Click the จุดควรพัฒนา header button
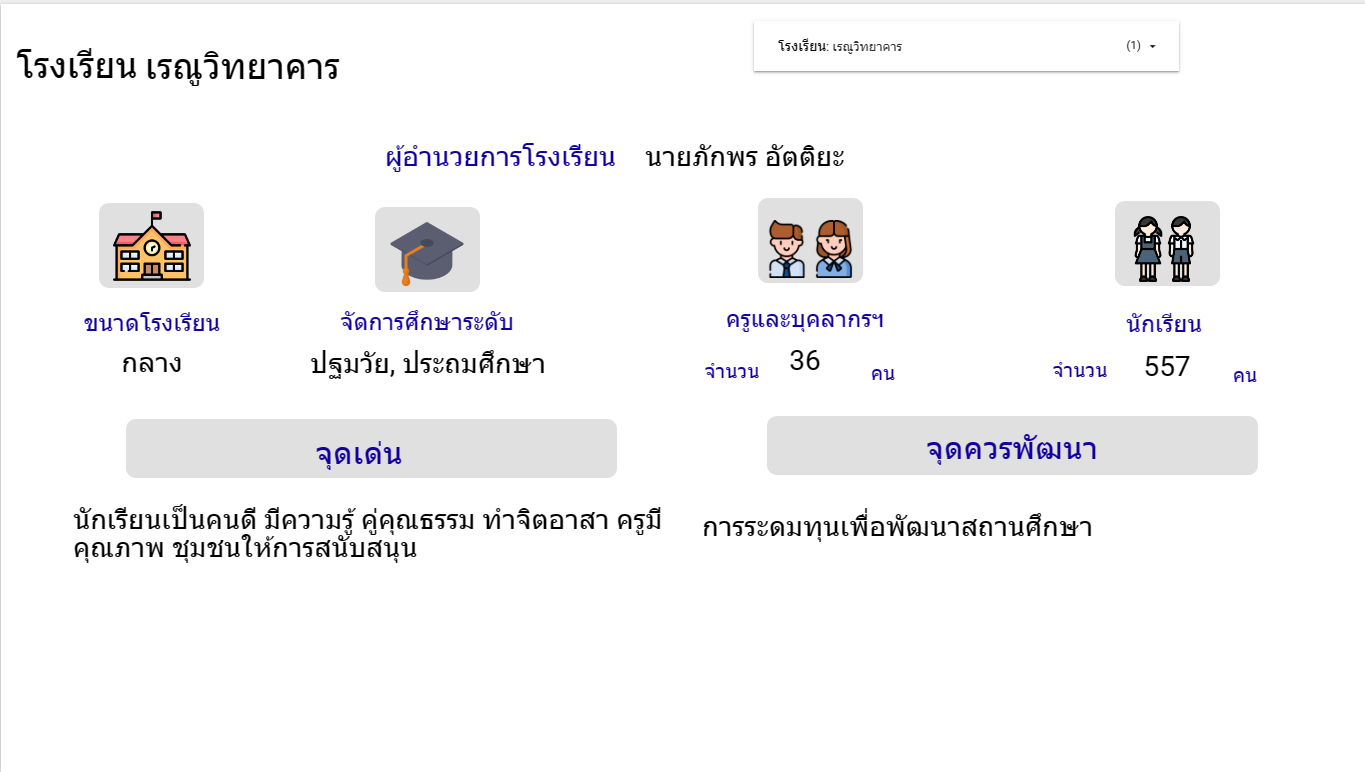This screenshot has width=1365, height=772. click(1012, 446)
